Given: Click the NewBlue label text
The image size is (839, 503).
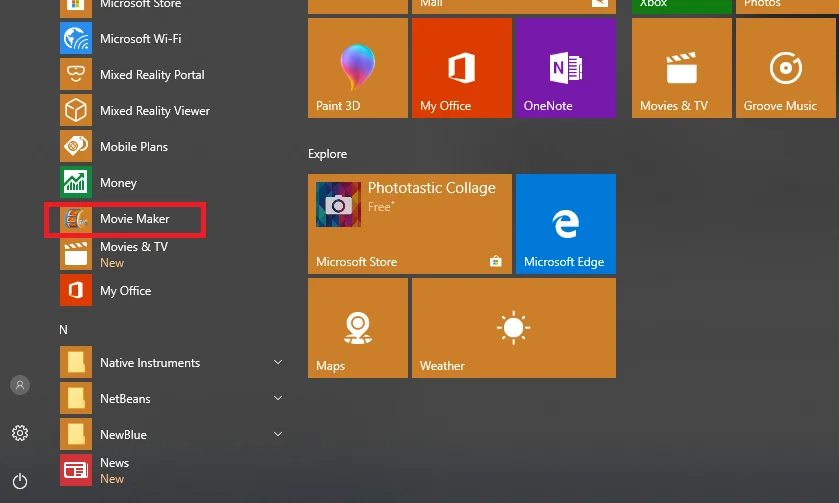Looking at the screenshot, I should [x=123, y=435].
